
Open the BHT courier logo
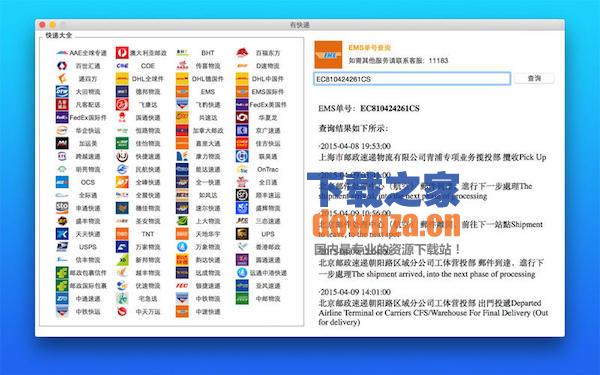tap(182, 53)
